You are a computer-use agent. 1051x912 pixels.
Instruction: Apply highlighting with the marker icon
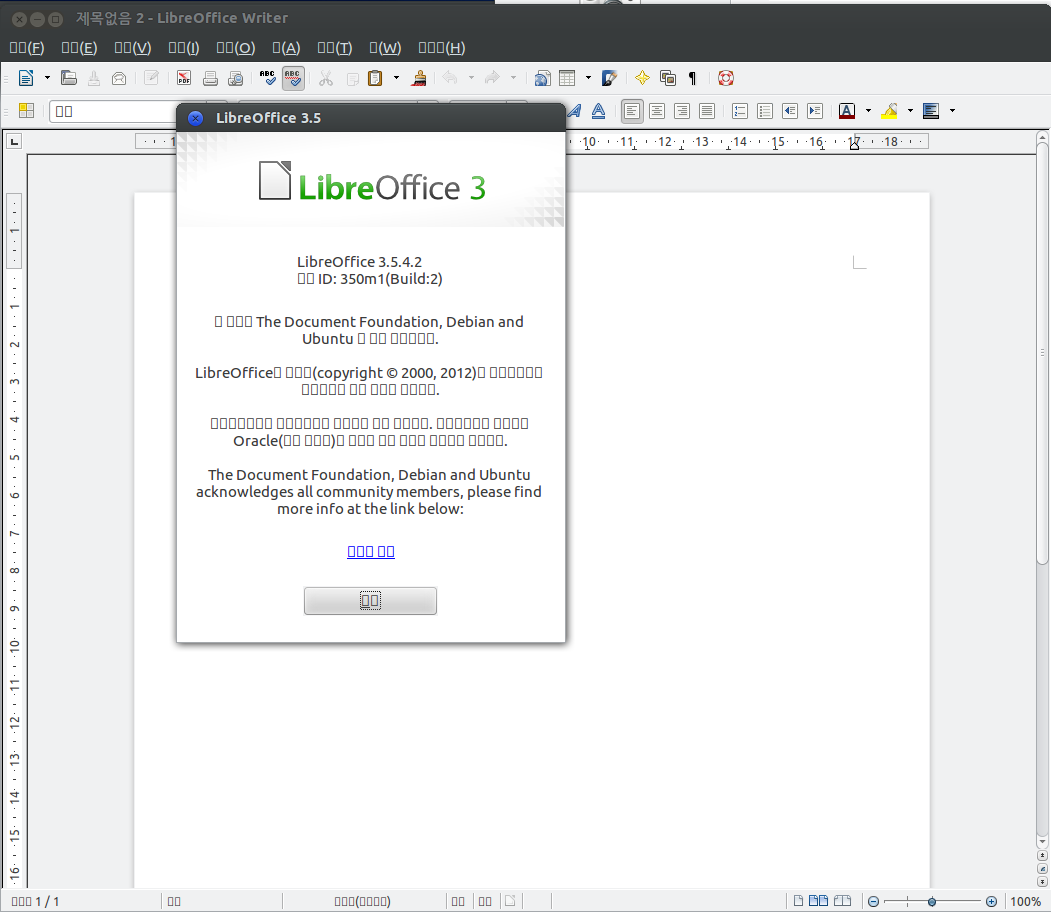[889, 111]
